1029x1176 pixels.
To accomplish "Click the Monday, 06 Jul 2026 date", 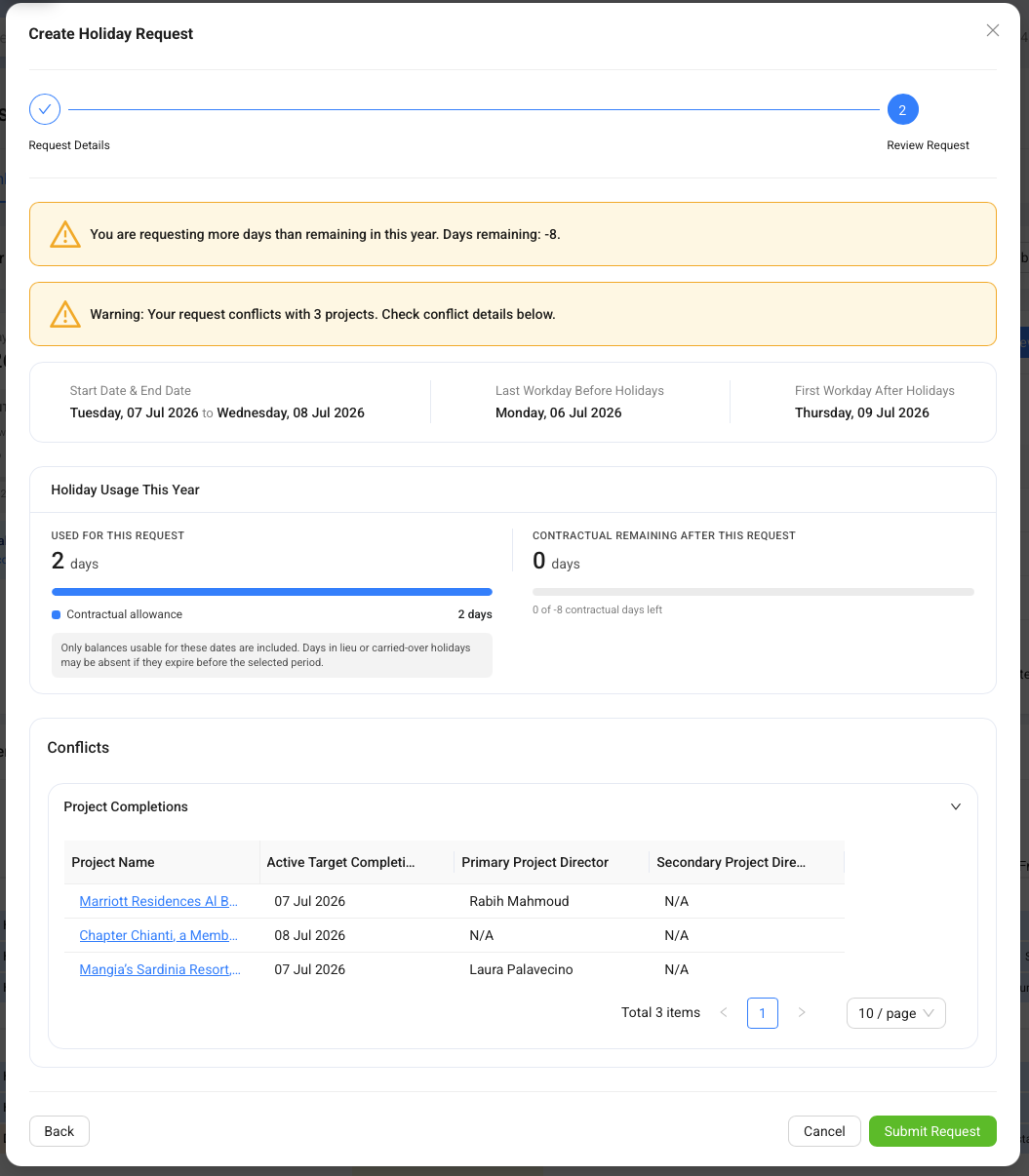I will point(559,412).
